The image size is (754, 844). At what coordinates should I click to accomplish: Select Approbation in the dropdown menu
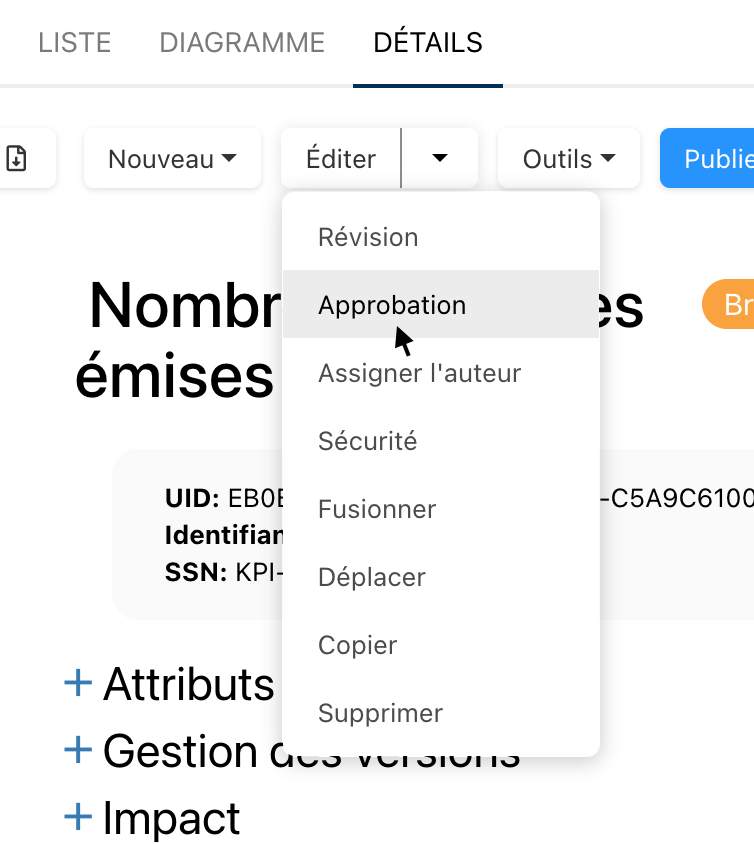pos(392,305)
